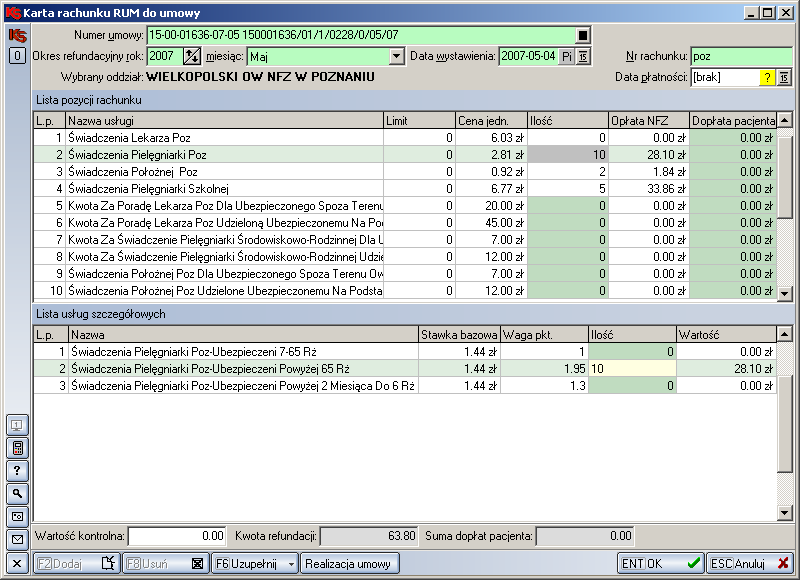Select row 'Świadczenia Pielęgniarki Poz' in upper list
This screenshot has height=580, width=800.
pyautogui.click(x=405, y=155)
